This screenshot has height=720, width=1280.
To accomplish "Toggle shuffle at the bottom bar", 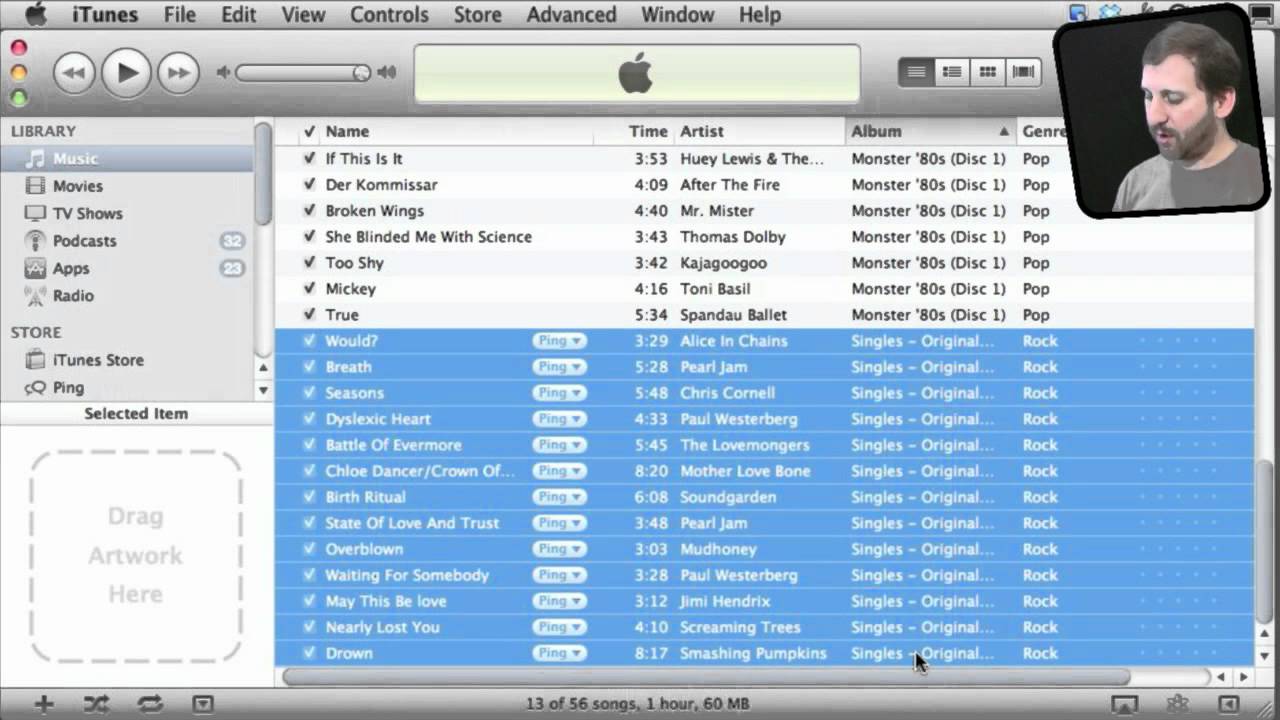I will pyautogui.click(x=96, y=704).
